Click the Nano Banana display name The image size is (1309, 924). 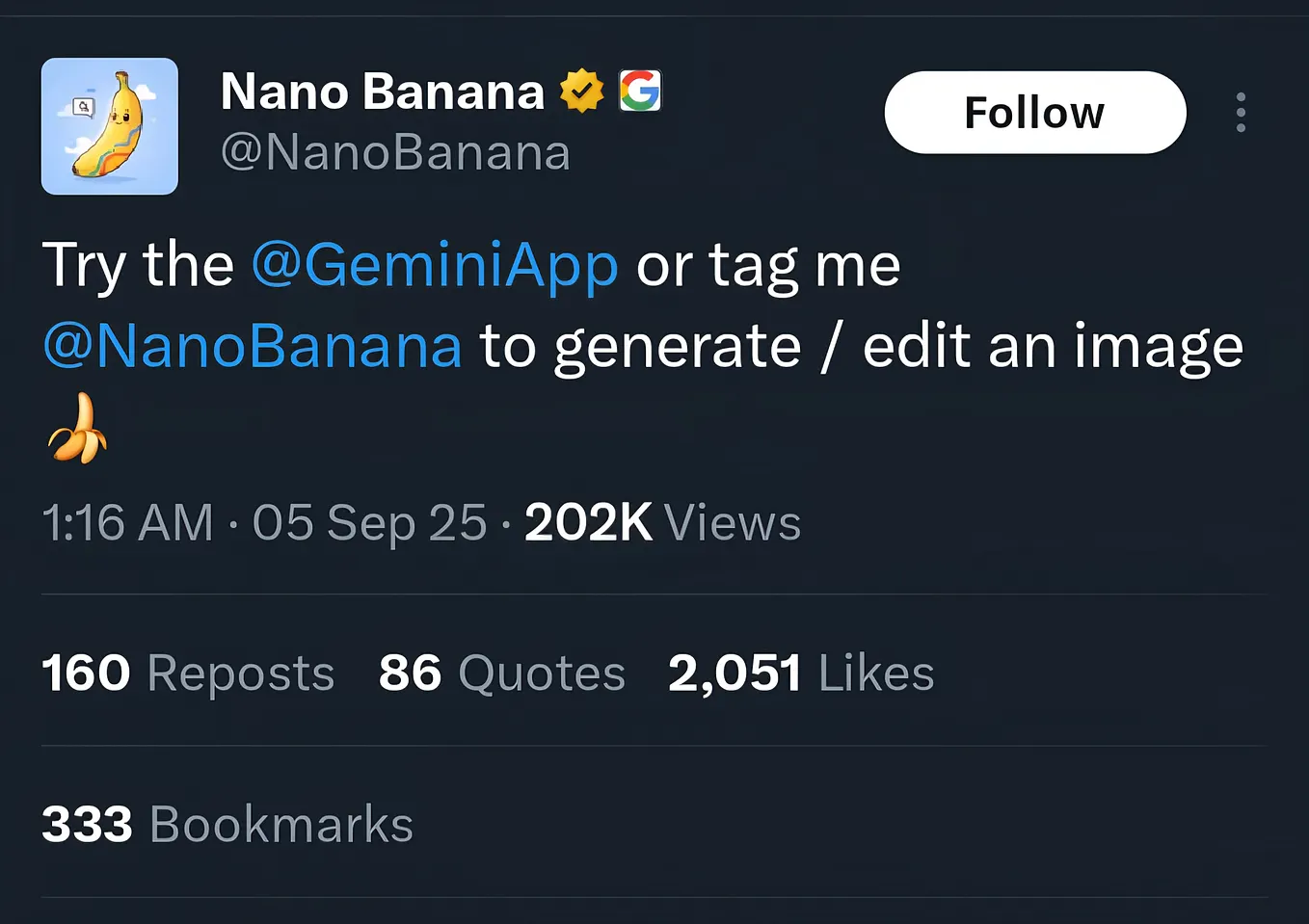click(381, 90)
